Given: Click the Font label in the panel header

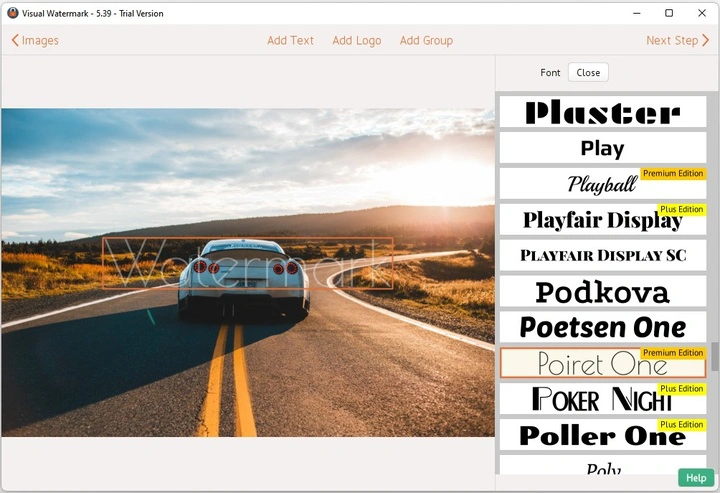Looking at the screenshot, I should pyautogui.click(x=550, y=73).
